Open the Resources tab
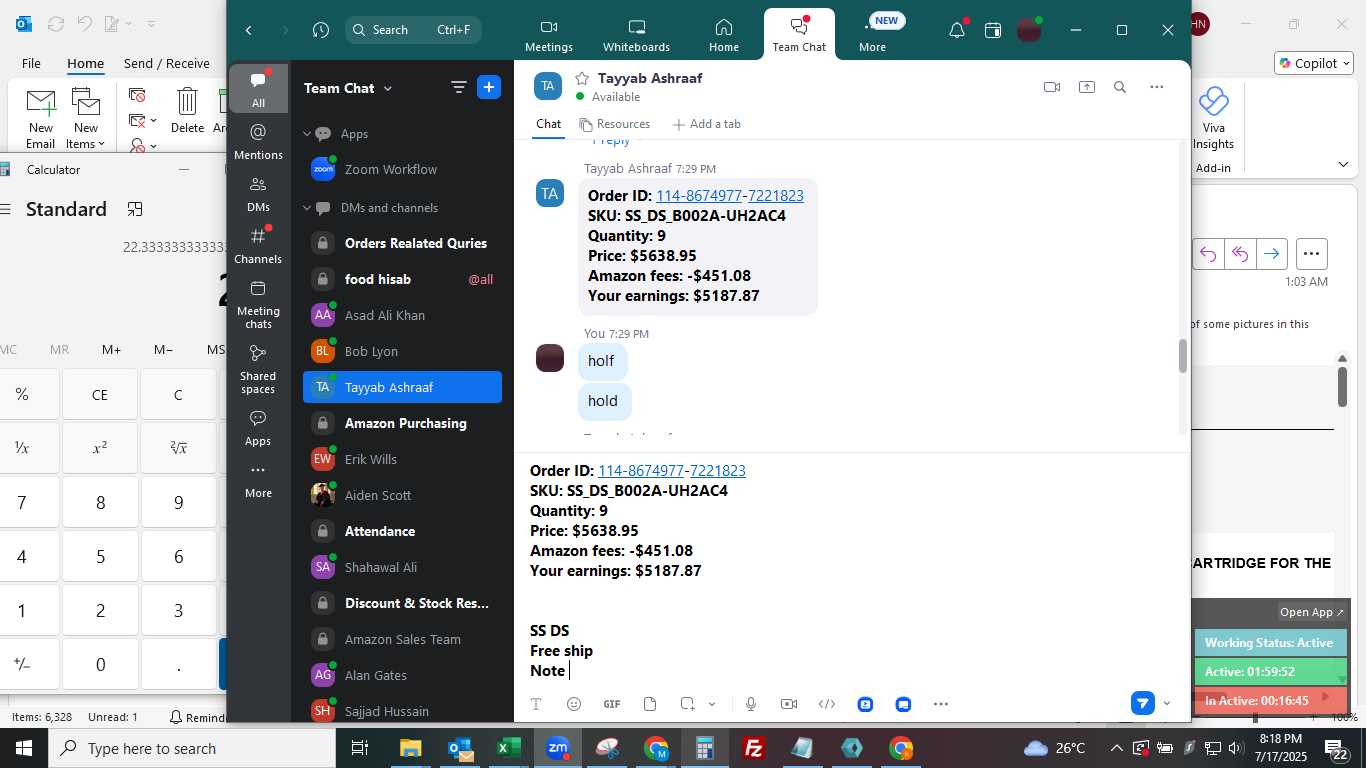1366x768 pixels. [x=615, y=124]
